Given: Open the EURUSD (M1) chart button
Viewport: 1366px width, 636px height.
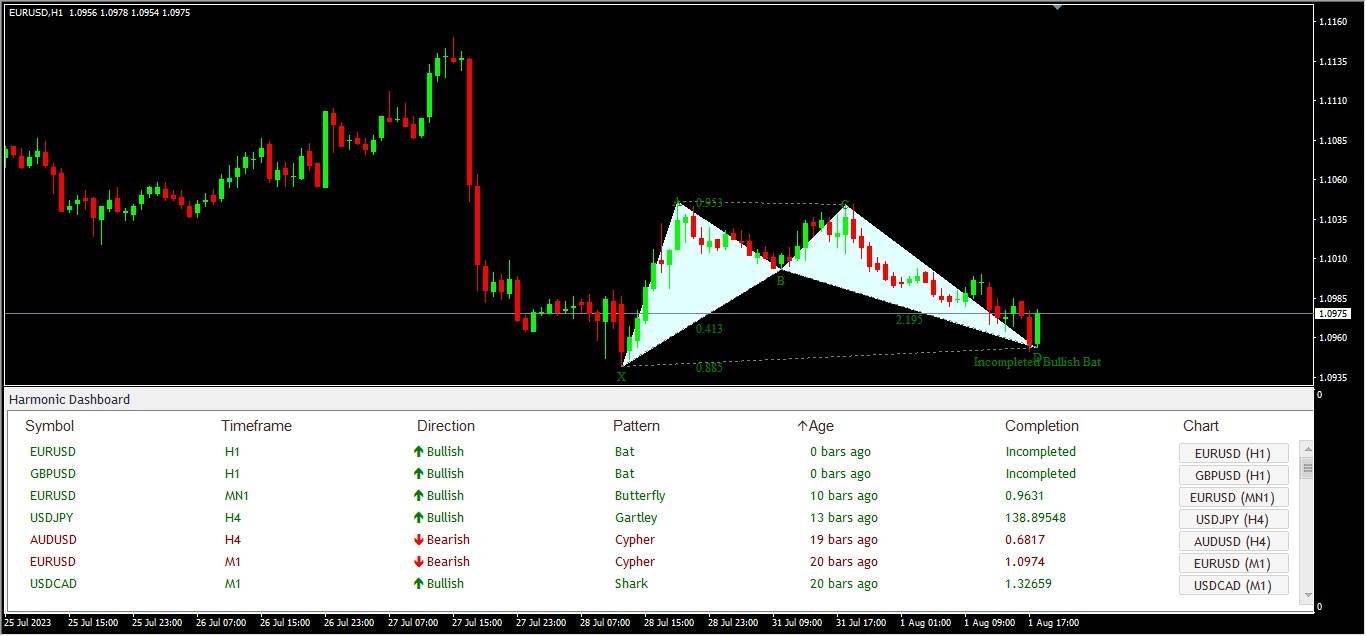Looking at the screenshot, I should pos(1233,564).
